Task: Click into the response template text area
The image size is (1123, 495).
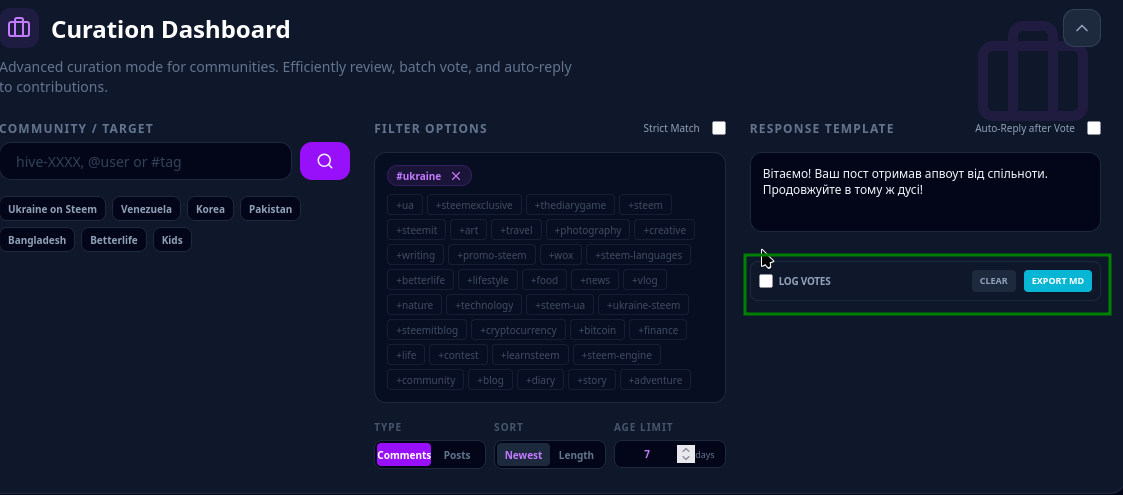Action: tap(925, 192)
